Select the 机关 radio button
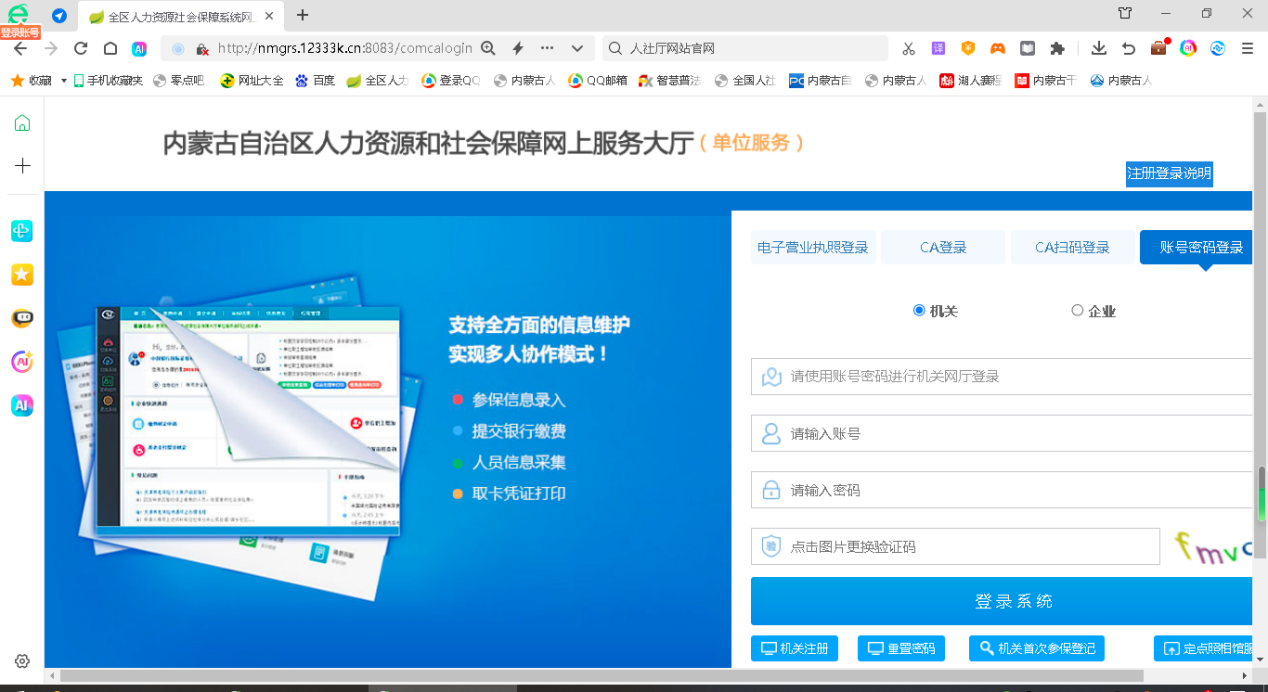 [x=919, y=311]
